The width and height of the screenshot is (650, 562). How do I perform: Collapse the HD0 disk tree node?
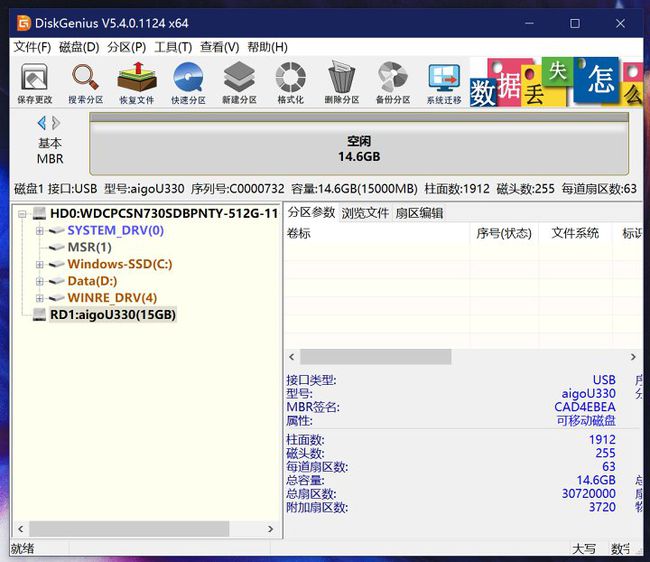[22, 214]
